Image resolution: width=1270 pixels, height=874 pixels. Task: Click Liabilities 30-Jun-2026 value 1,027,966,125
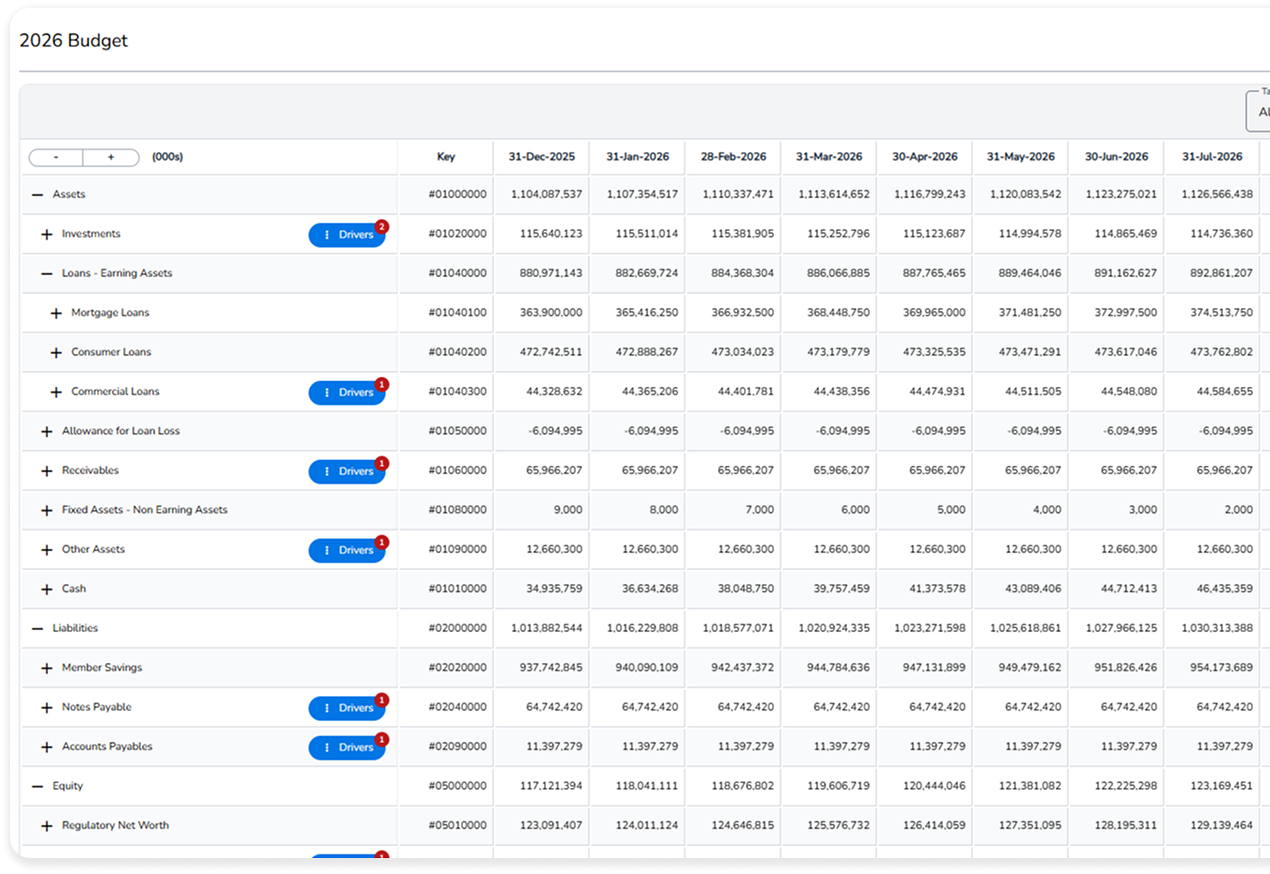1120,629
